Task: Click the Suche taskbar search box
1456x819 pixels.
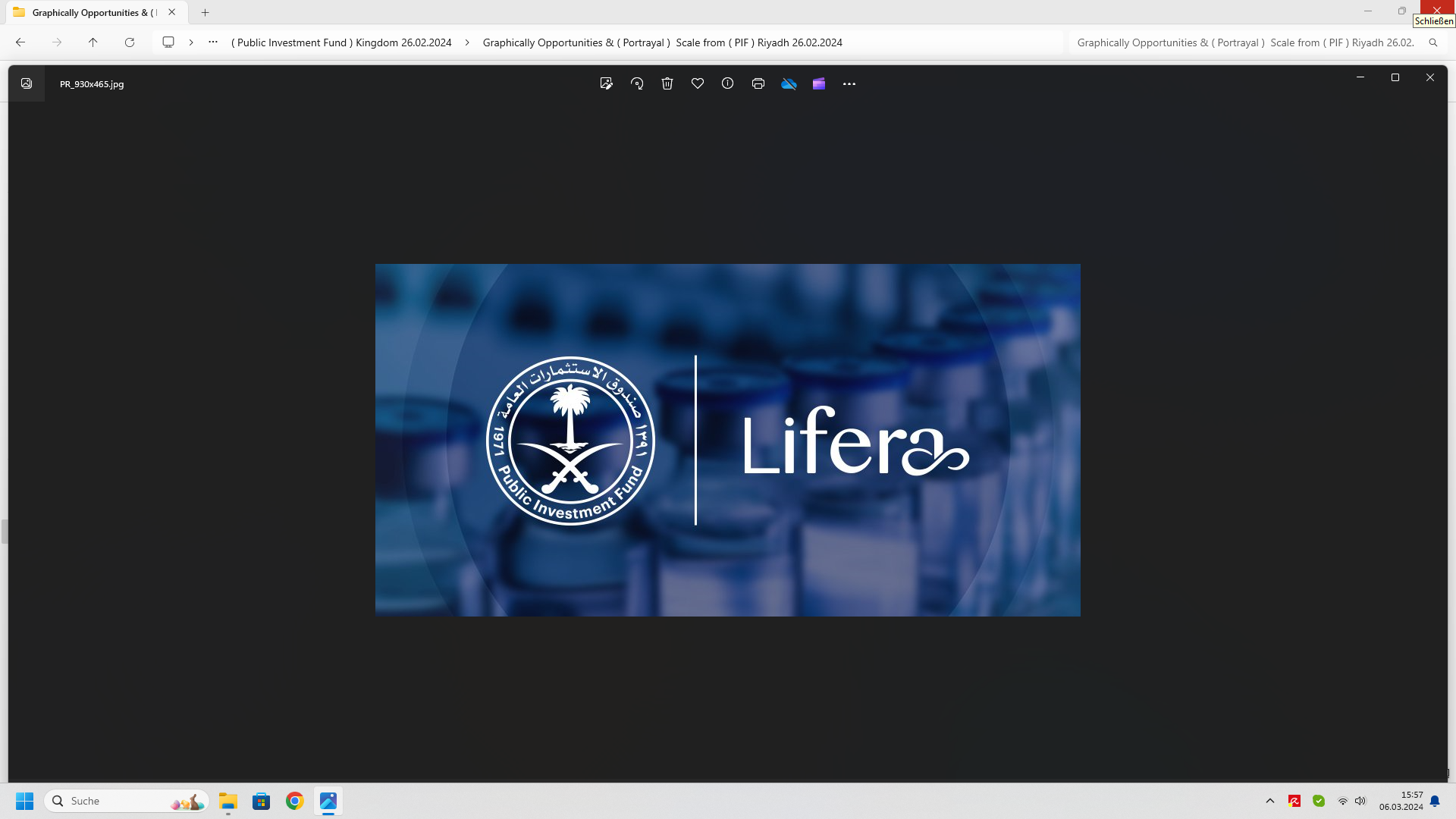Action: click(127, 801)
